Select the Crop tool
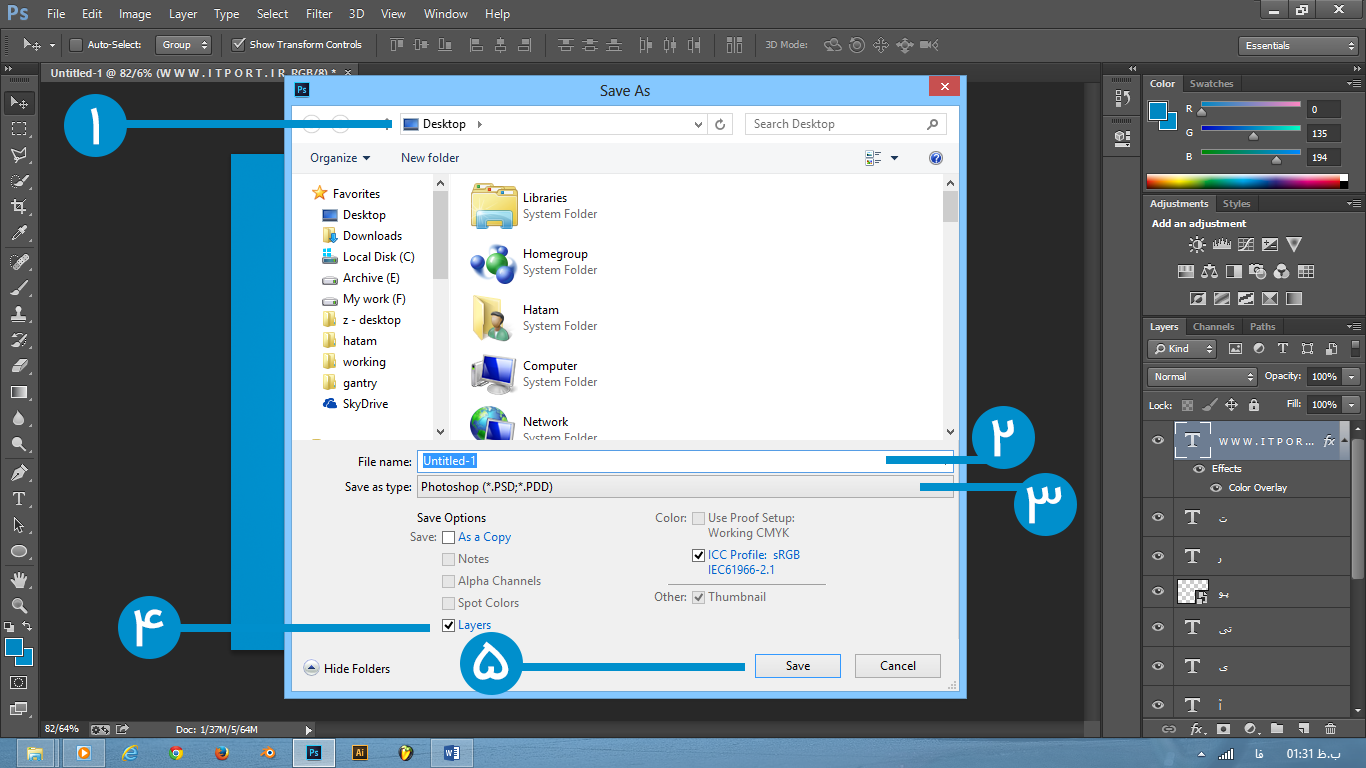 (19, 207)
